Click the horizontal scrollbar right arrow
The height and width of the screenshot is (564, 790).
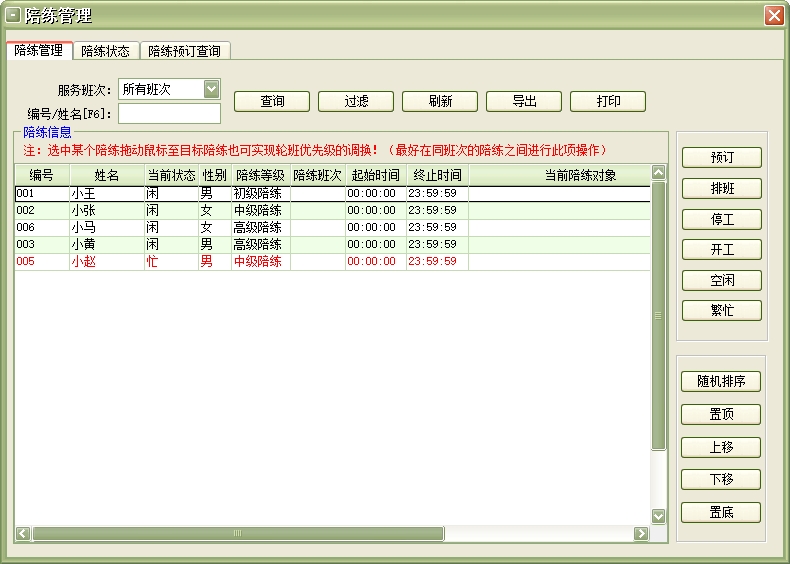coord(641,534)
